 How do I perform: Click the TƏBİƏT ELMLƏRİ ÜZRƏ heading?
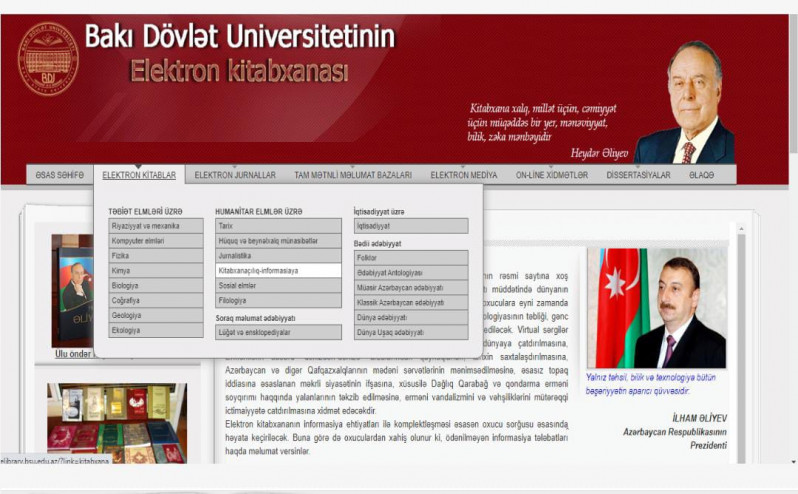[145, 212]
